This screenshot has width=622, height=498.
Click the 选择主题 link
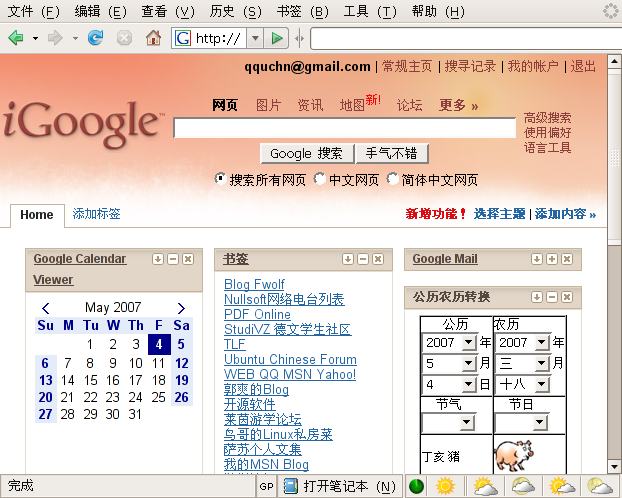click(x=499, y=214)
